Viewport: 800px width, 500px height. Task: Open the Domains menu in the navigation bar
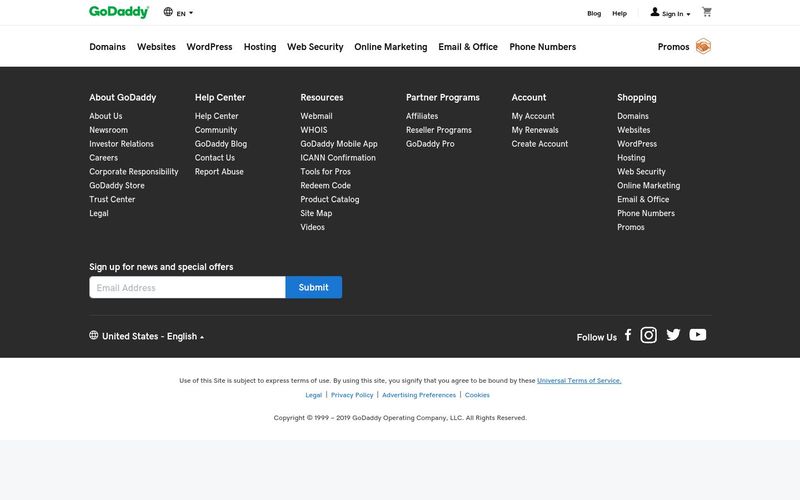point(107,47)
